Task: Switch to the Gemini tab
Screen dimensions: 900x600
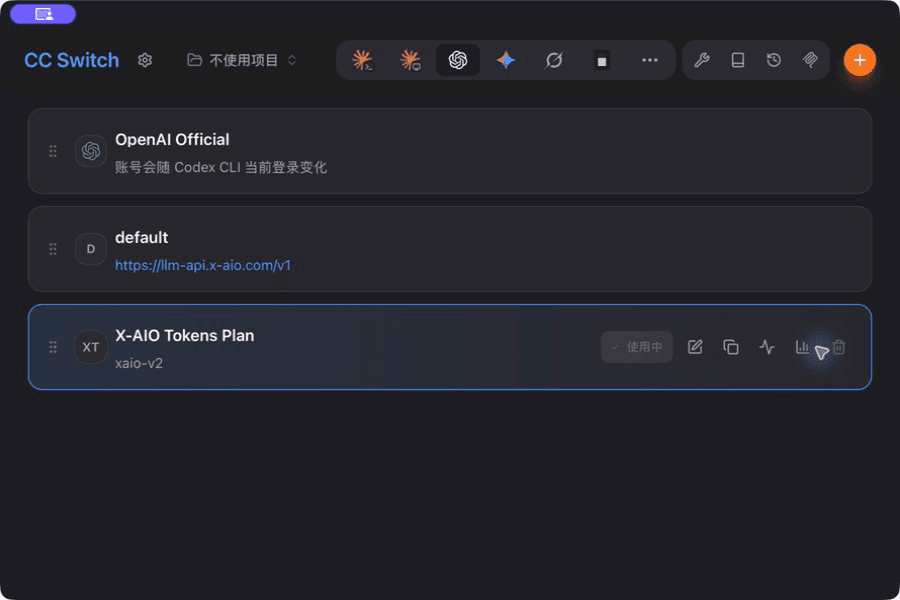Action: tap(506, 60)
